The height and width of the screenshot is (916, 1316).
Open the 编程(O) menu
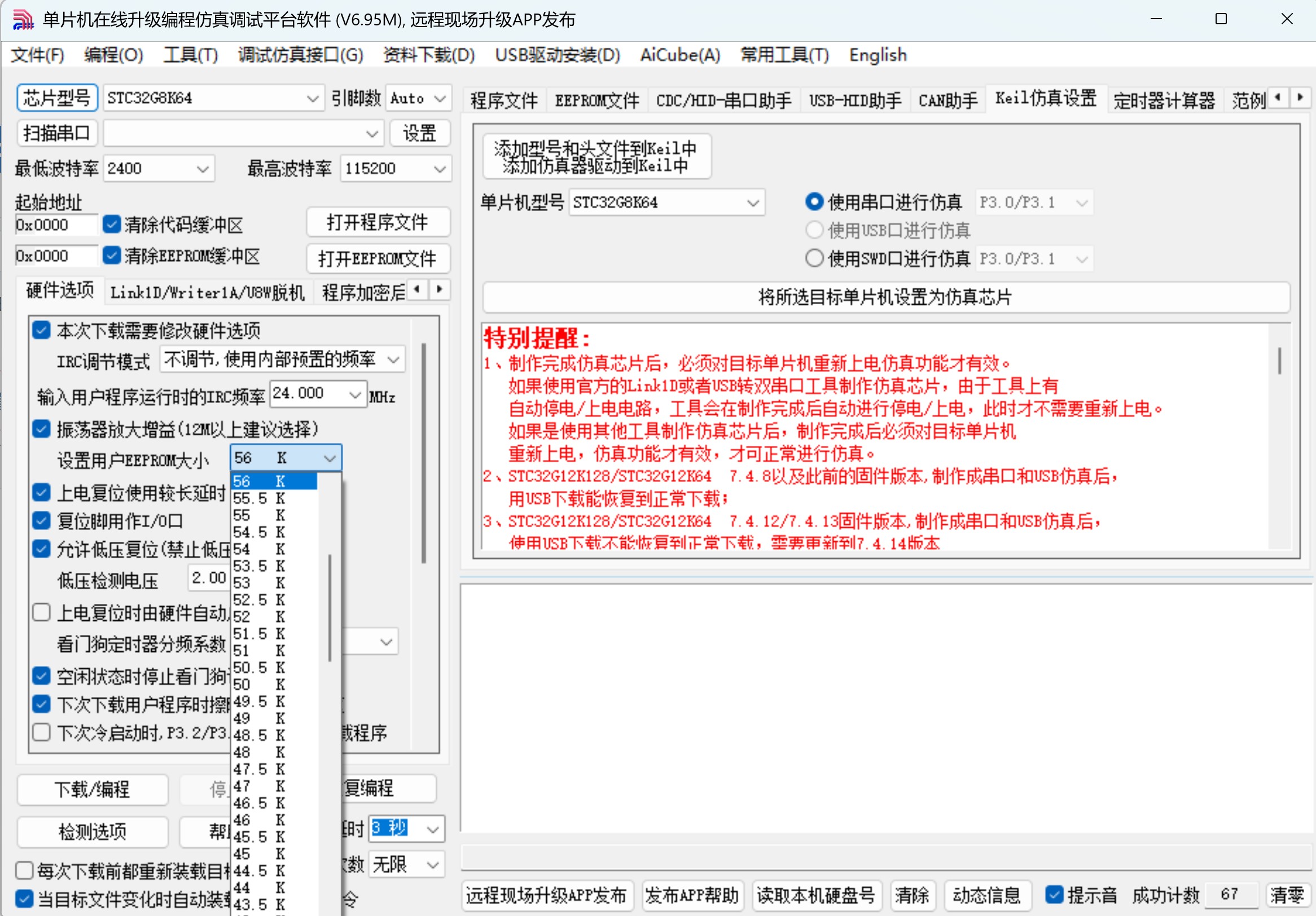[113, 55]
